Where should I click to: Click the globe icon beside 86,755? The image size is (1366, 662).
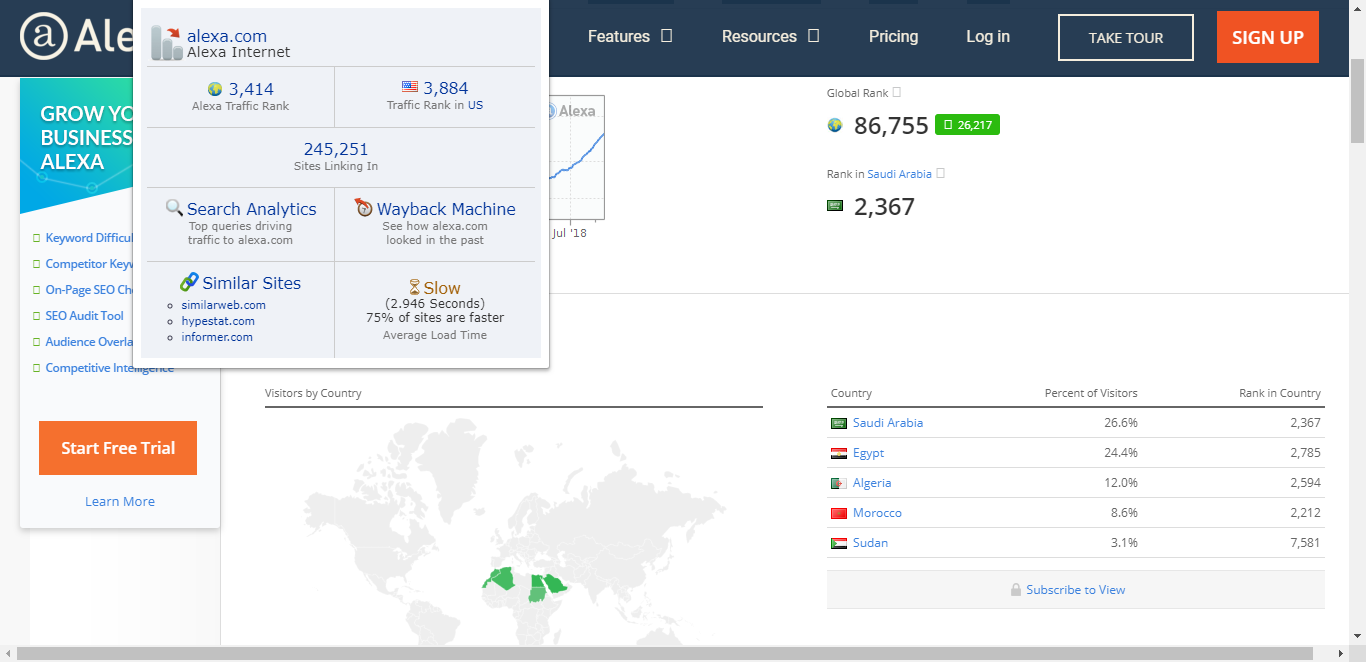point(835,125)
